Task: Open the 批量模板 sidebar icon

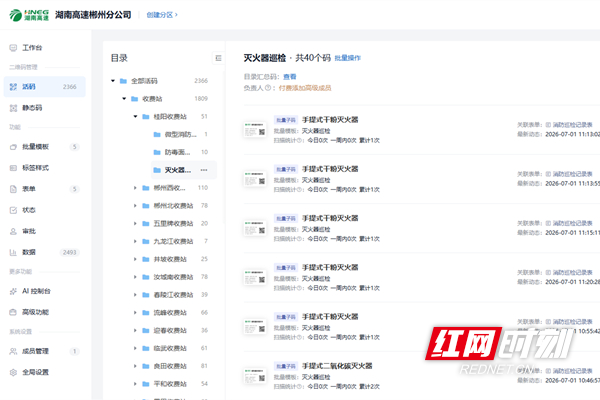Action: click(13, 147)
